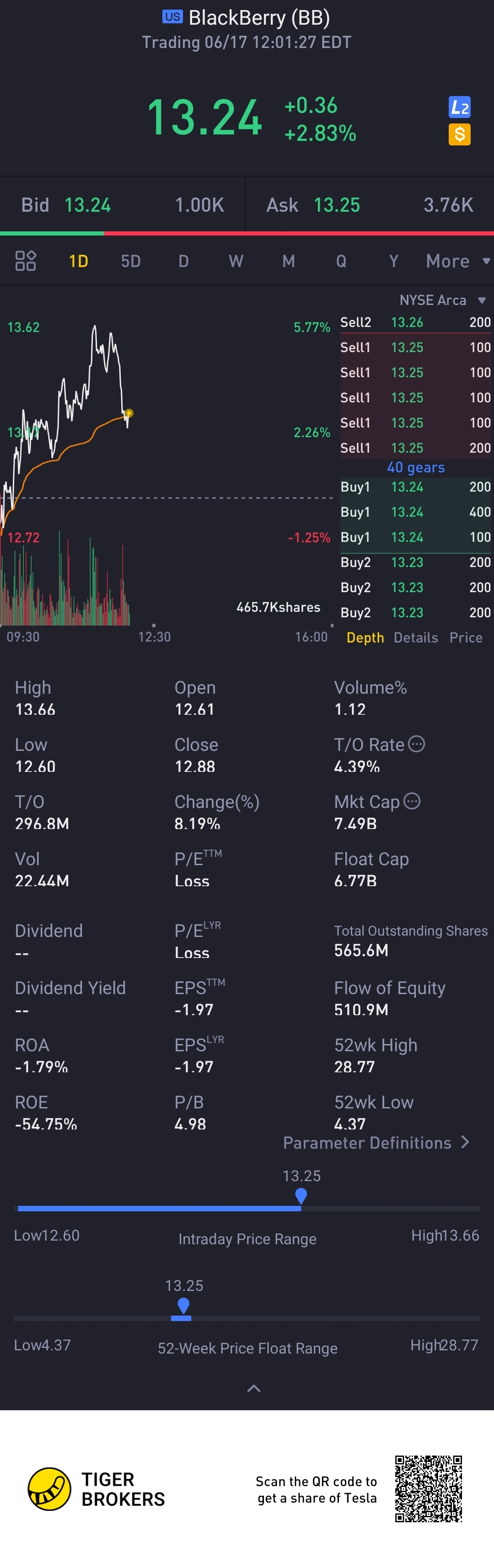This screenshot has height=1568, width=494.
Task: Tap the T/O Rate info icon
Action: [x=417, y=744]
